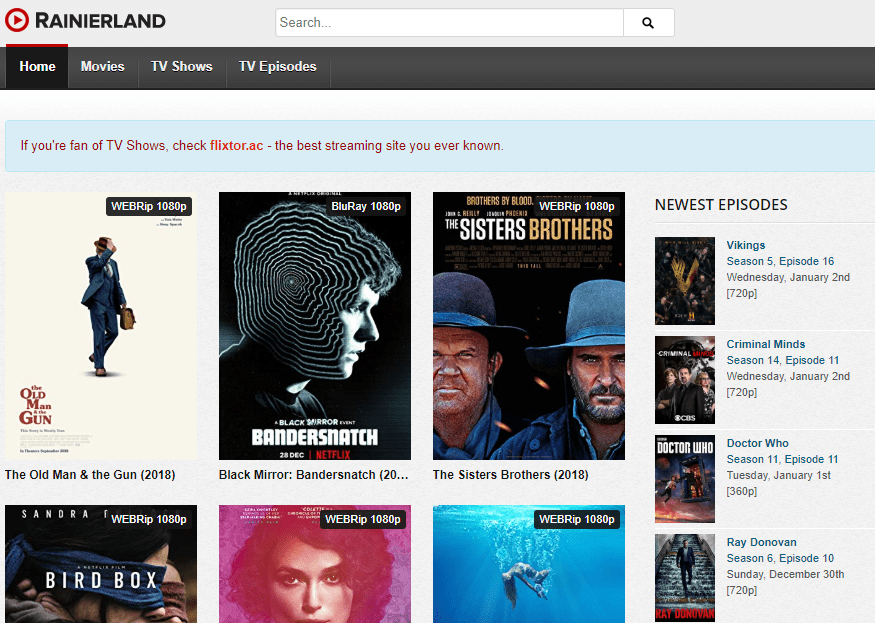Viewport: 875px width, 623px height.
Task: Open Vikings episode thumbnail
Action: point(685,281)
